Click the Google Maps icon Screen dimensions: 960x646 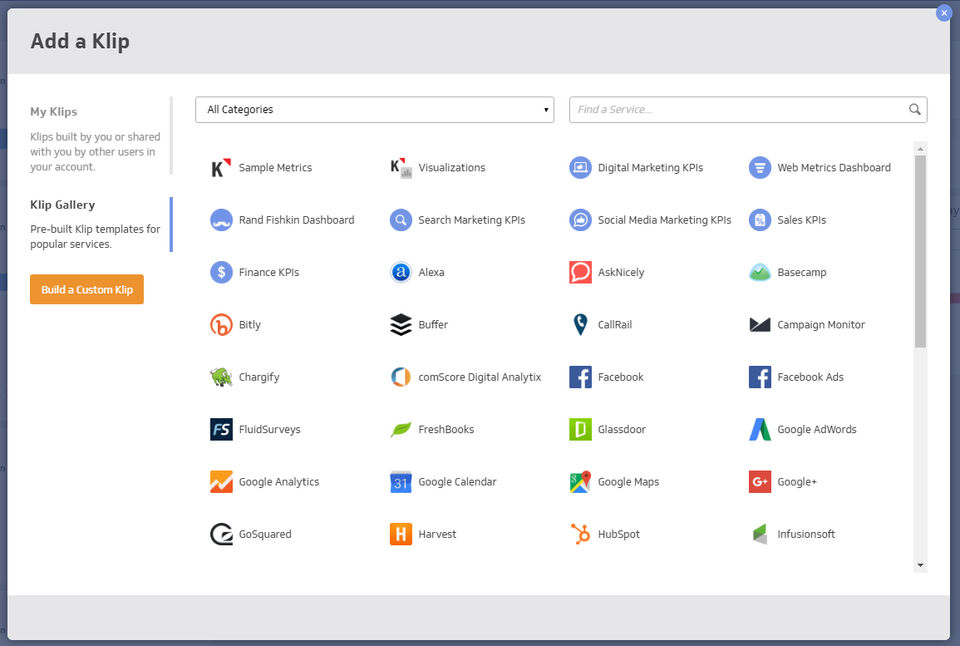point(580,481)
